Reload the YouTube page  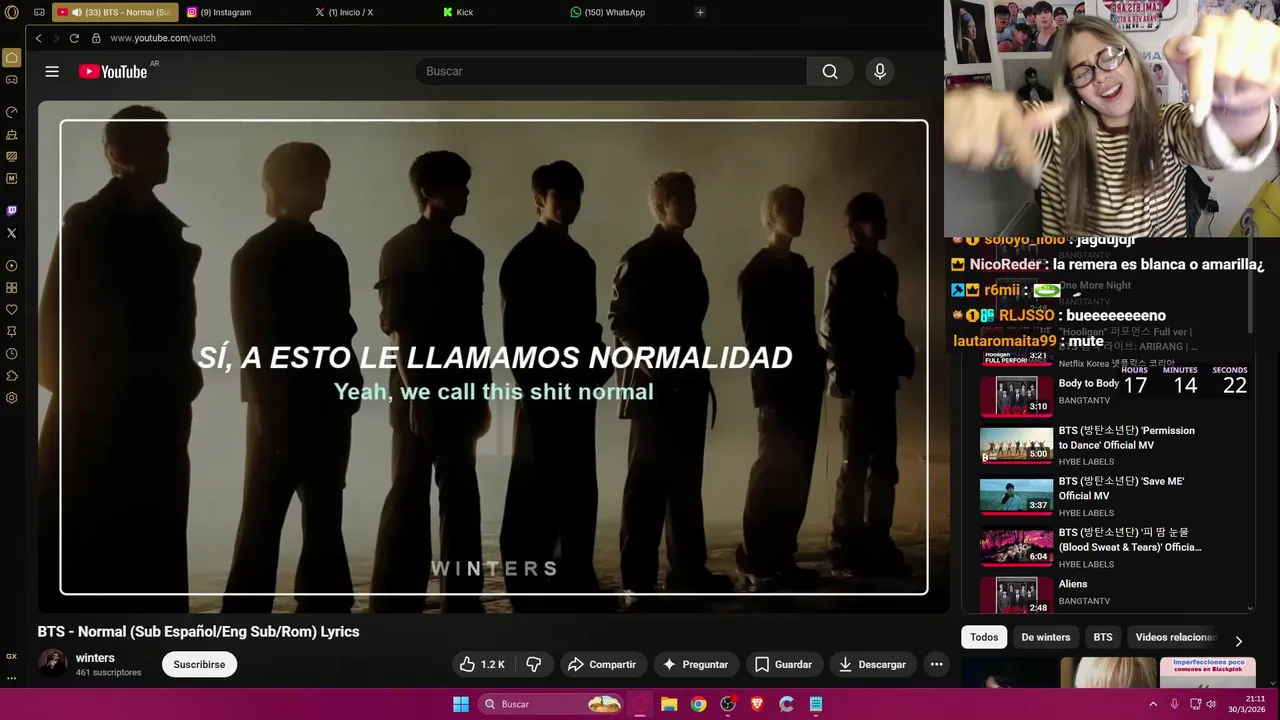(x=74, y=38)
